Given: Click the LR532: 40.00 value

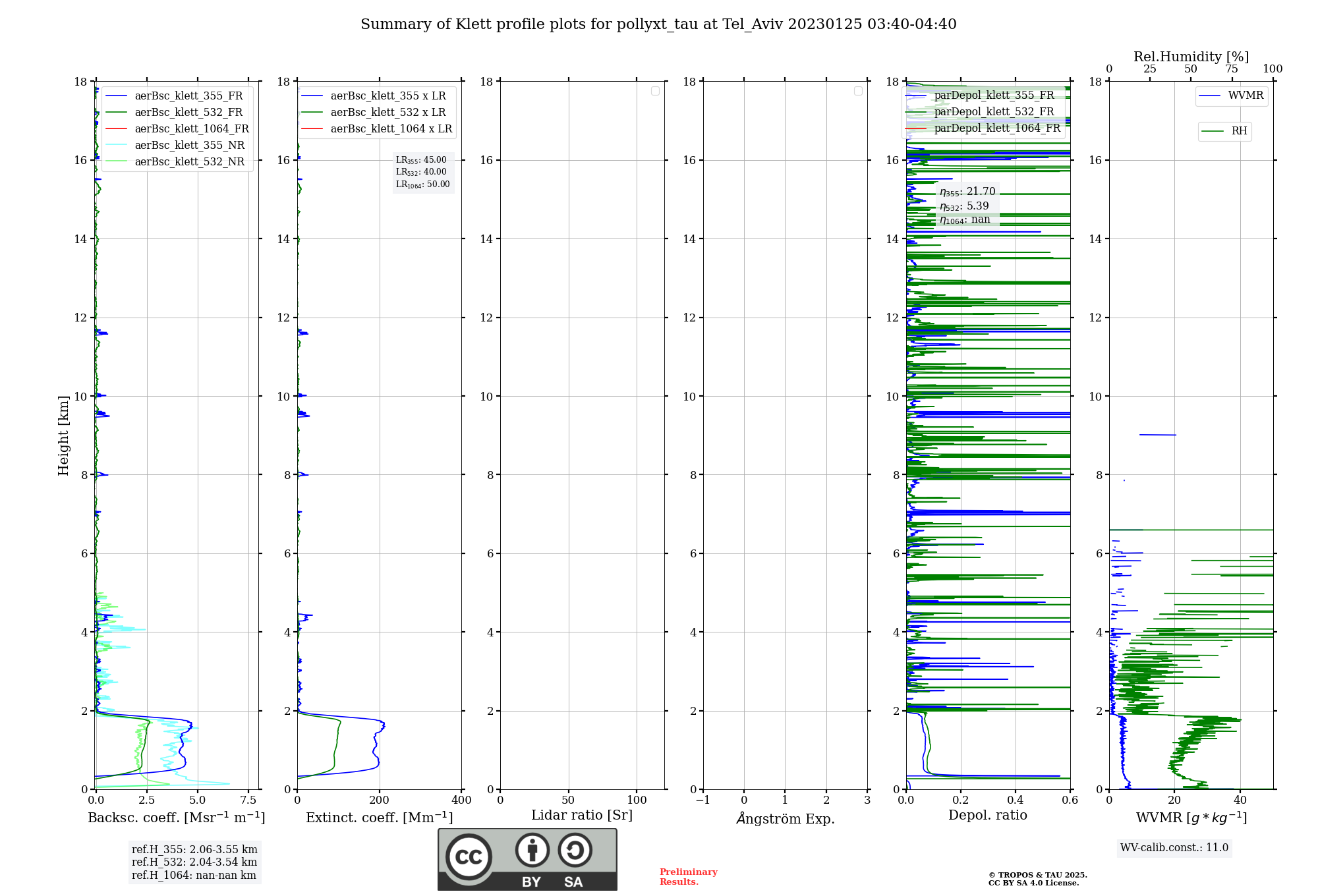Looking at the screenshot, I should click(x=421, y=172).
